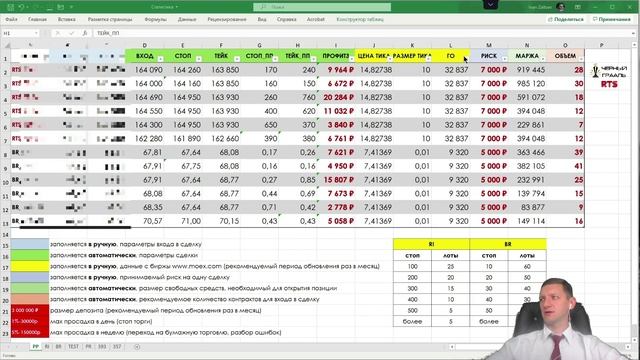Click the user account avatar
This screenshot has height=360, width=640.
coord(561,7)
